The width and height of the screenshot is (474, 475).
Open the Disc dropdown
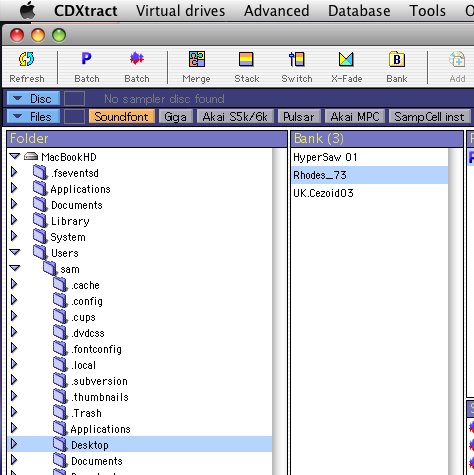click(33, 99)
